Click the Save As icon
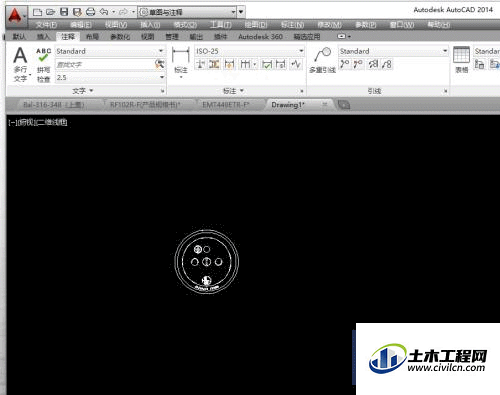This screenshot has width=500, height=395. (77, 12)
